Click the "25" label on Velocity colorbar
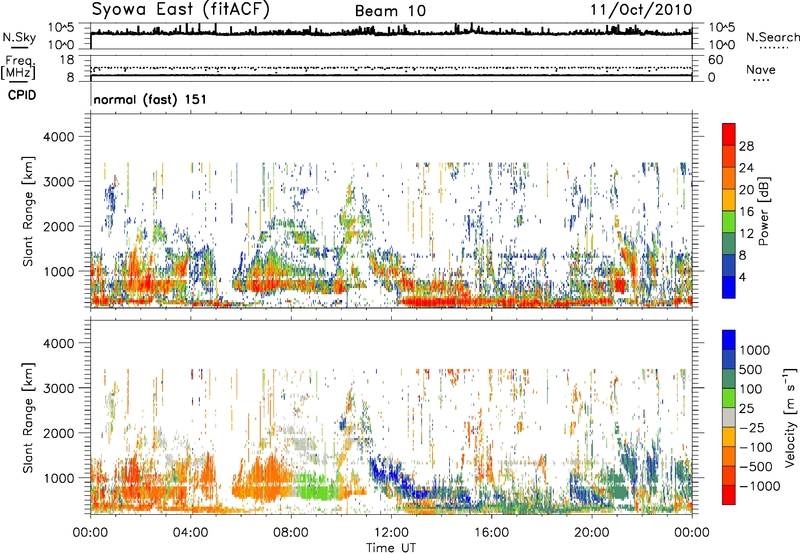Image resolution: width=800 pixels, height=554 pixels. click(748, 409)
